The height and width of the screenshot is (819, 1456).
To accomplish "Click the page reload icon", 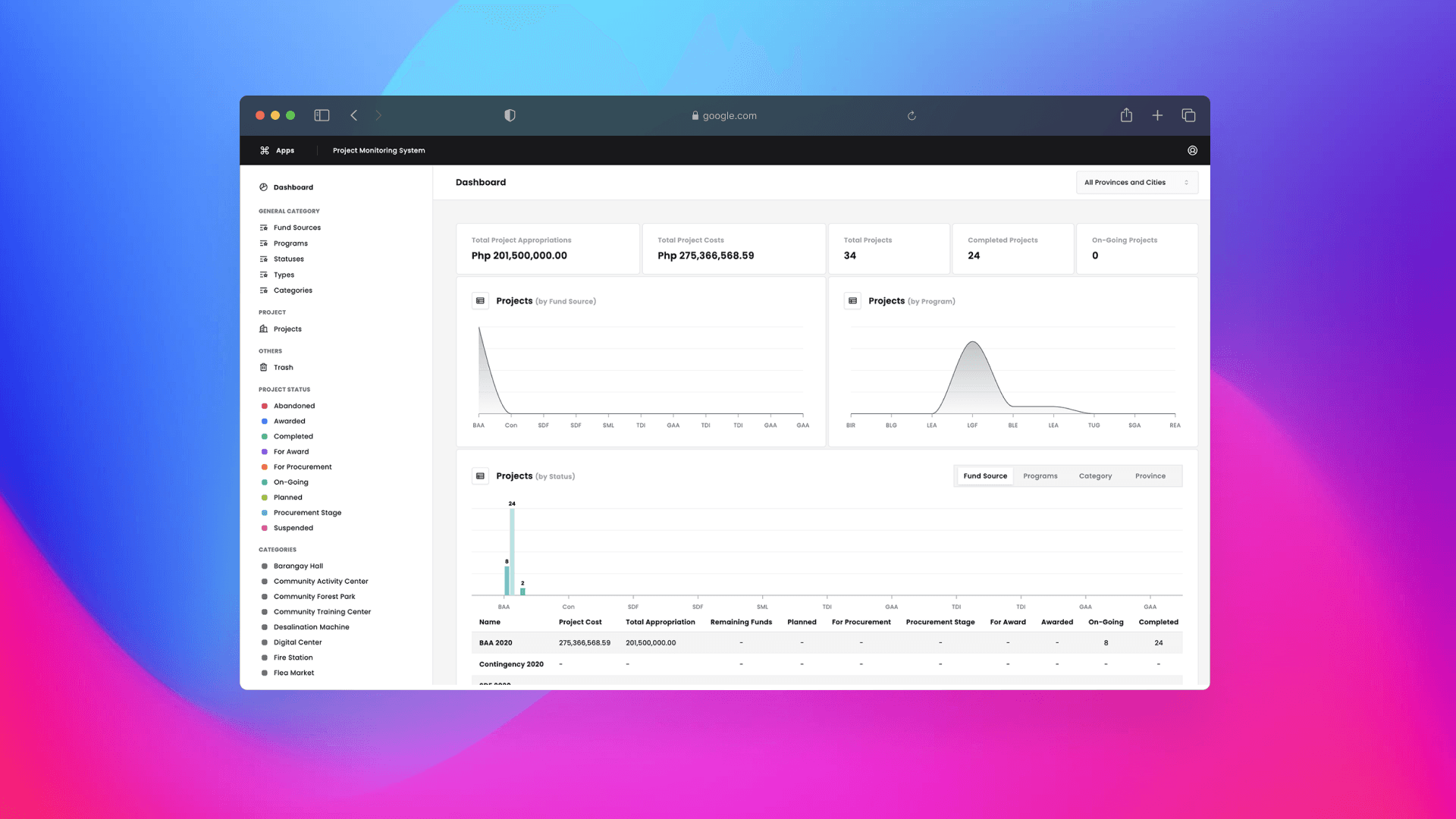I will click(x=912, y=116).
